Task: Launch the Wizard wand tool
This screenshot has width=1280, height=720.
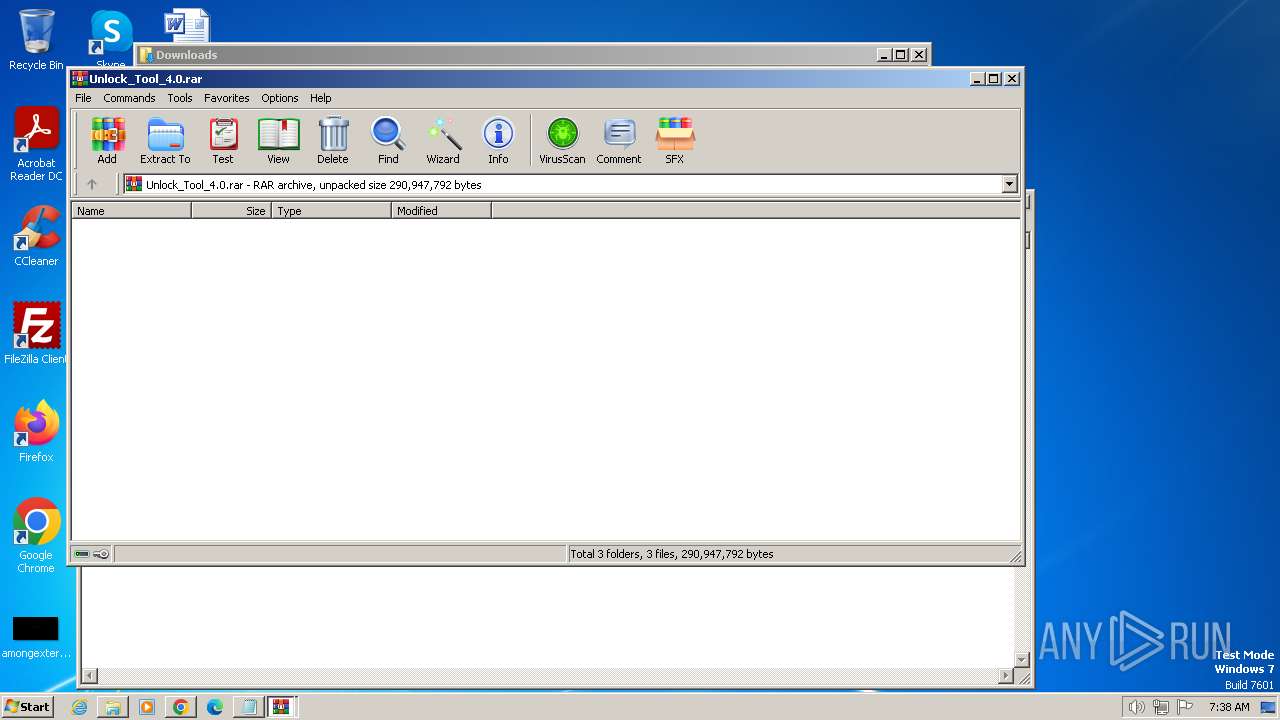Action: point(443,140)
